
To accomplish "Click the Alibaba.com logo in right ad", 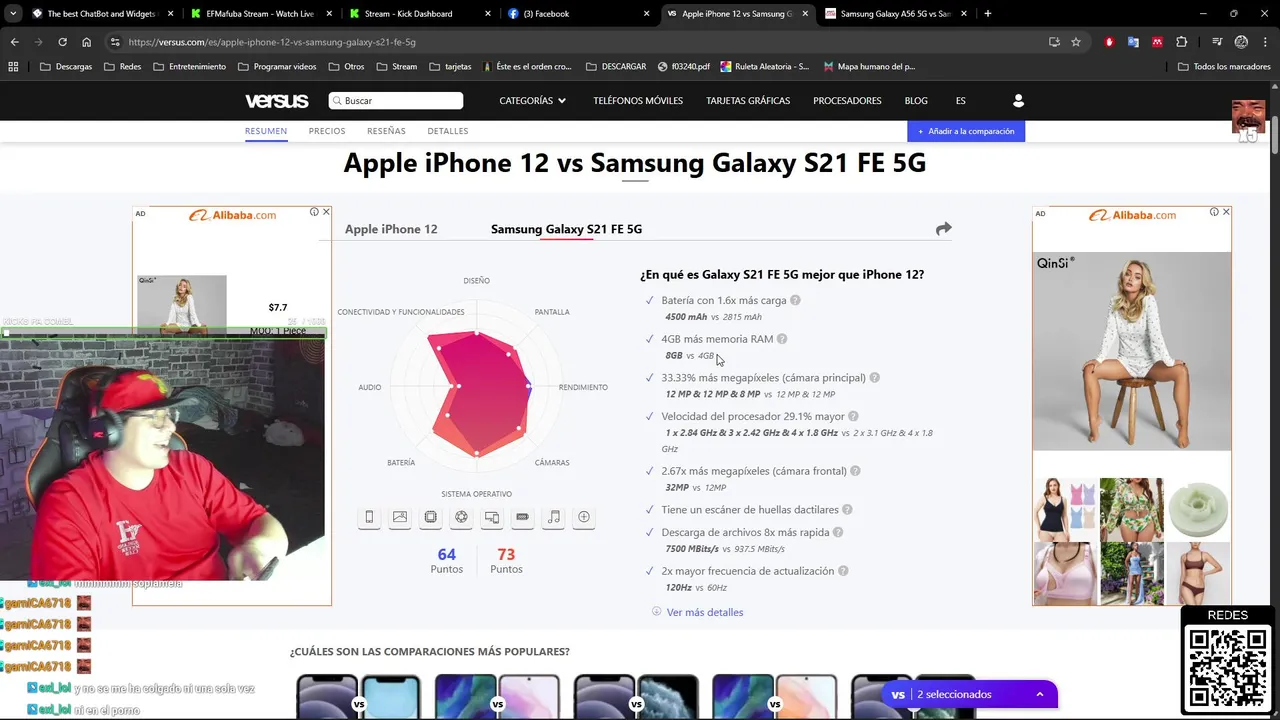I will [1131, 215].
